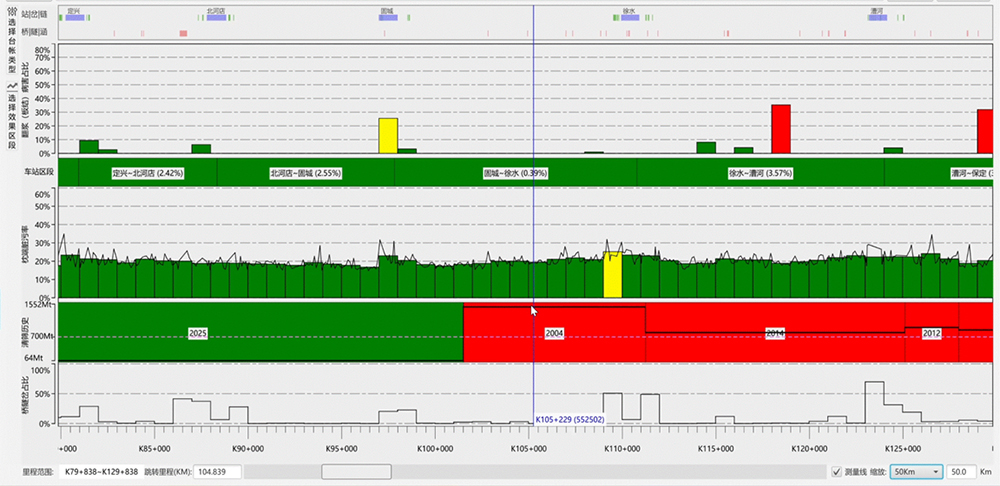The height and width of the screenshot is (486, 1000).
Task: Open the 50Km zoom dropdown
Action: coord(916,471)
